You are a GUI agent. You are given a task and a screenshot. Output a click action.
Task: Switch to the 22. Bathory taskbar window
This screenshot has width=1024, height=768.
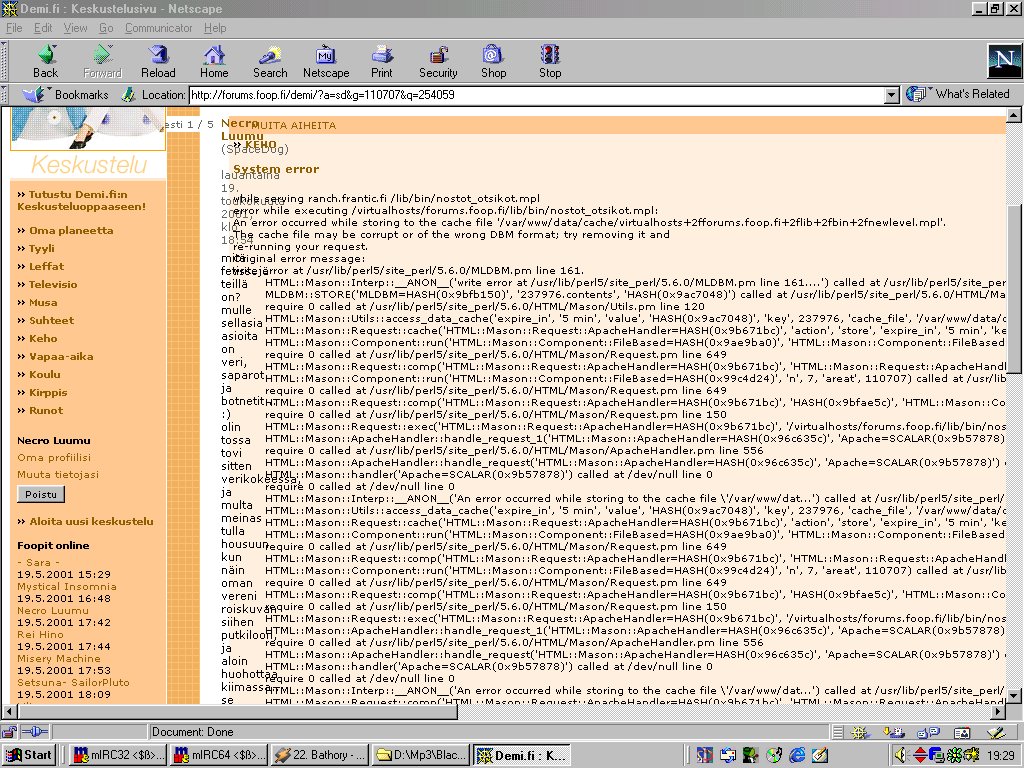click(320, 755)
